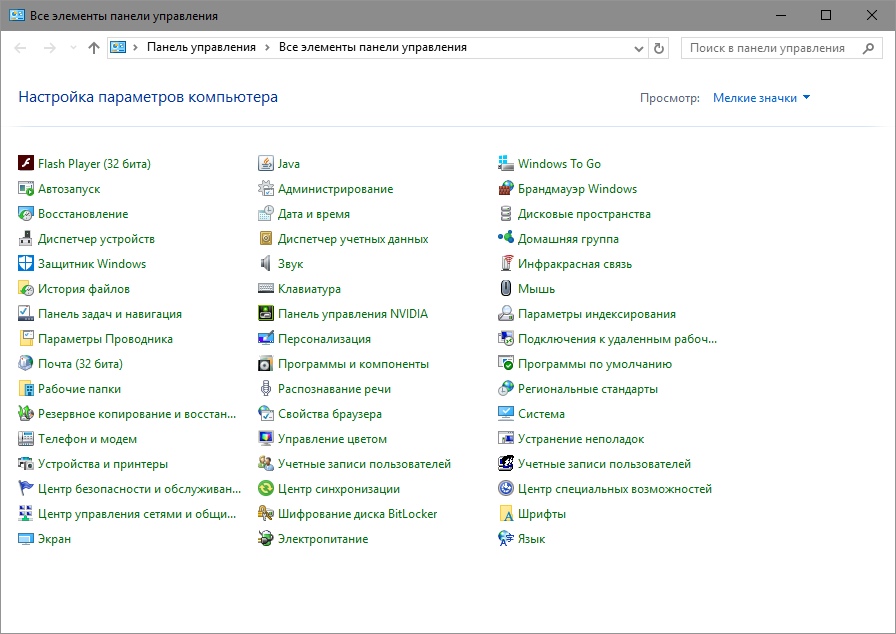The width and height of the screenshot is (896, 634).
Task: Expand chevron after Панель управления breadcrumb
Action: tap(267, 47)
